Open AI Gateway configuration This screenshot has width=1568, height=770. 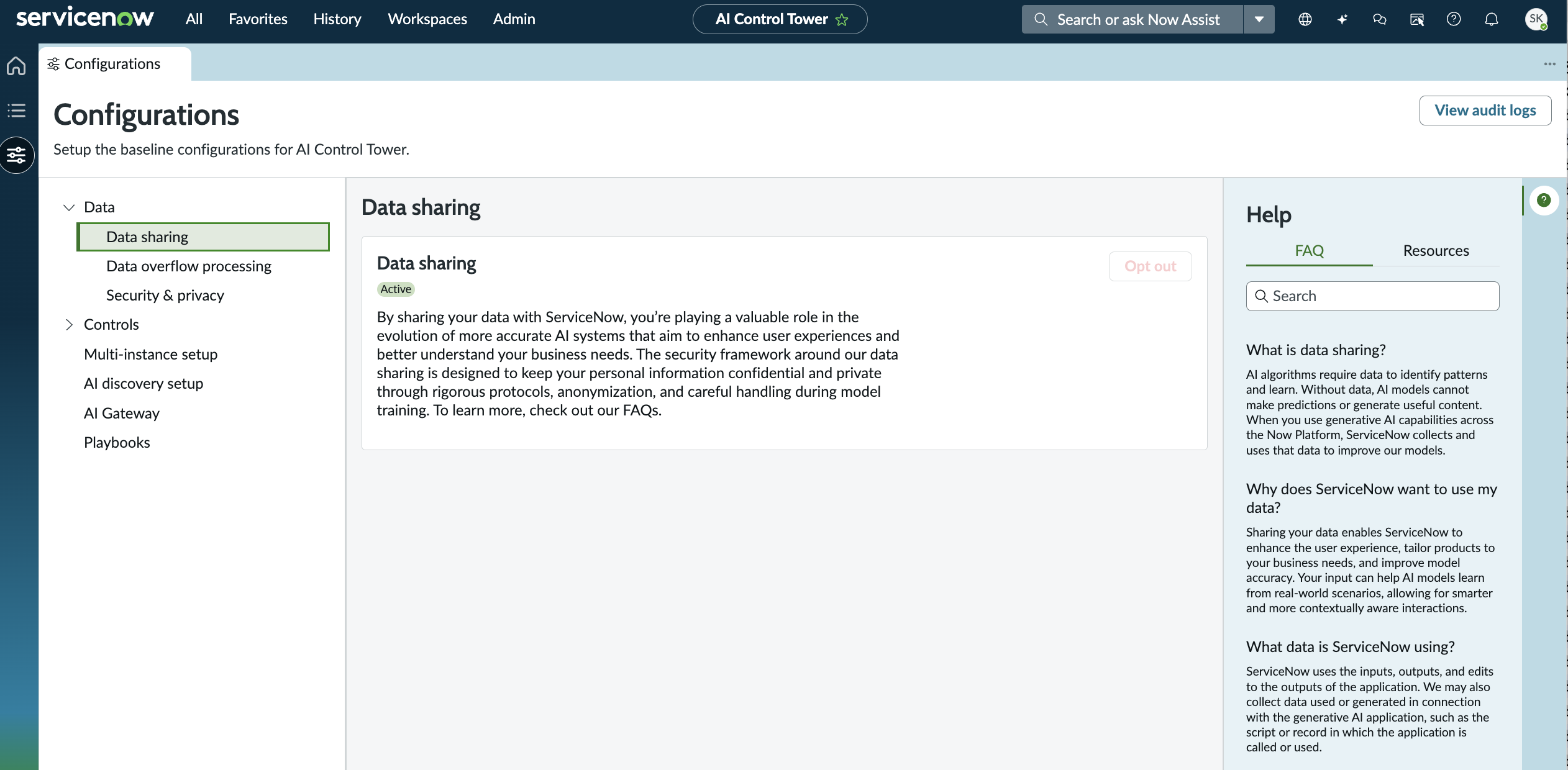click(x=122, y=413)
